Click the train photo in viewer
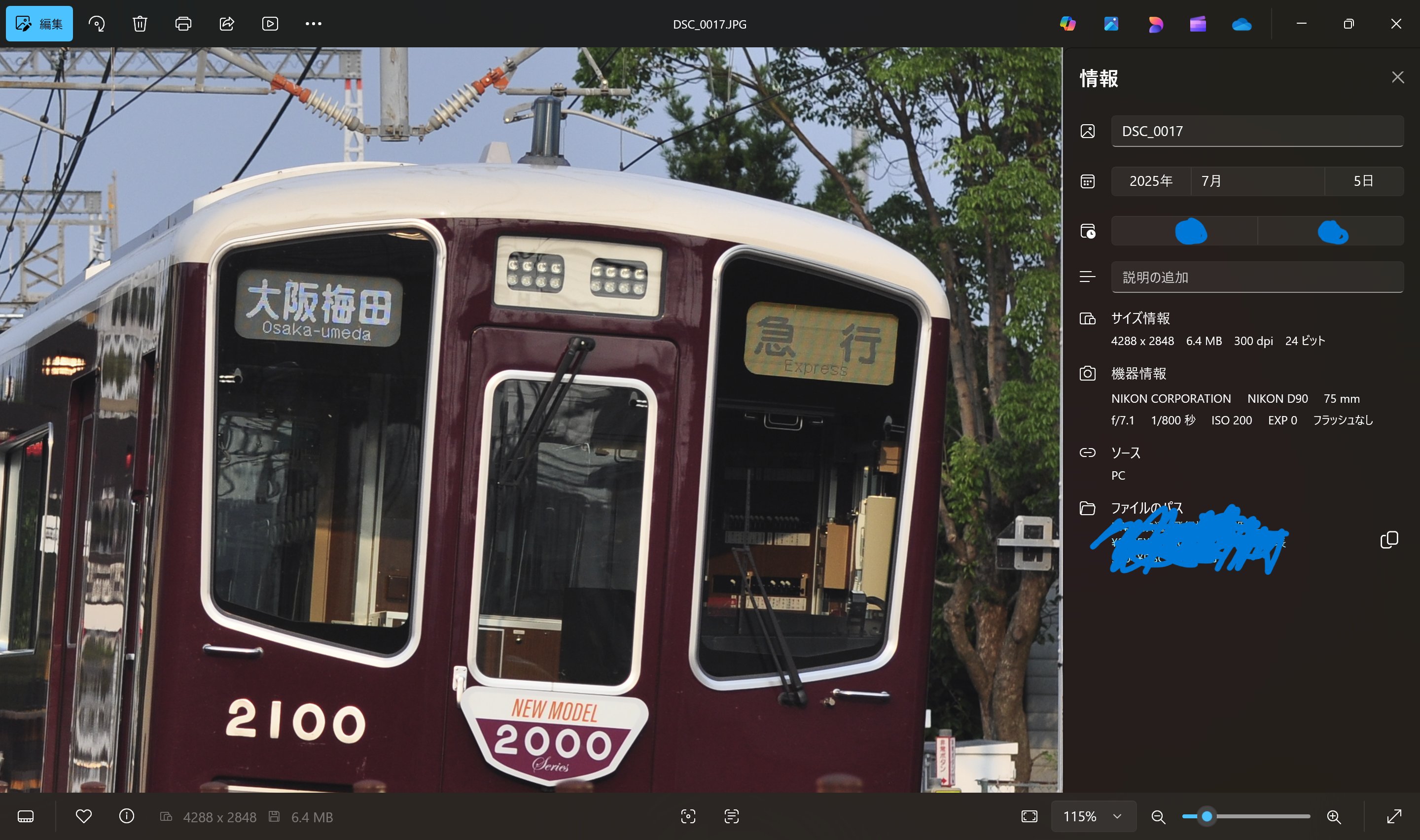 [531, 420]
